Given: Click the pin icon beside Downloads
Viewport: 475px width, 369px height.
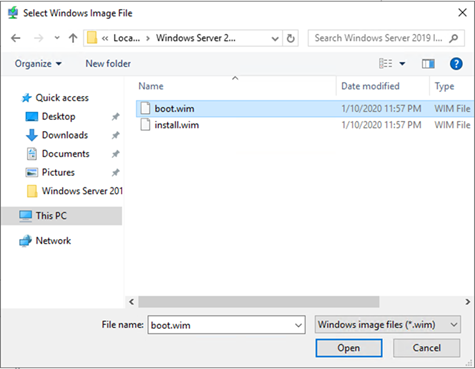Looking at the screenshot, I should point(115,135).
